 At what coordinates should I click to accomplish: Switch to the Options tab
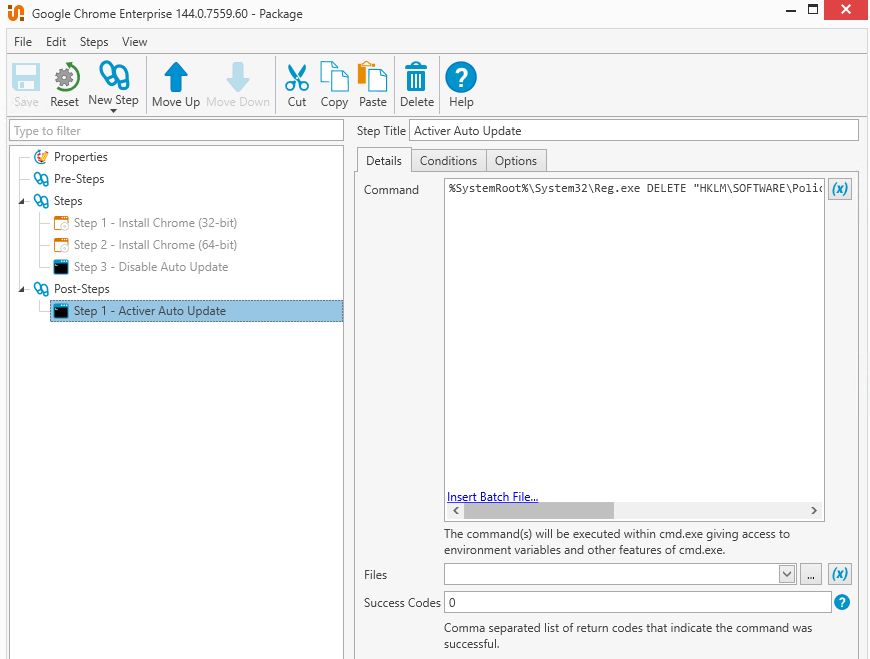[x=516, y=161]
